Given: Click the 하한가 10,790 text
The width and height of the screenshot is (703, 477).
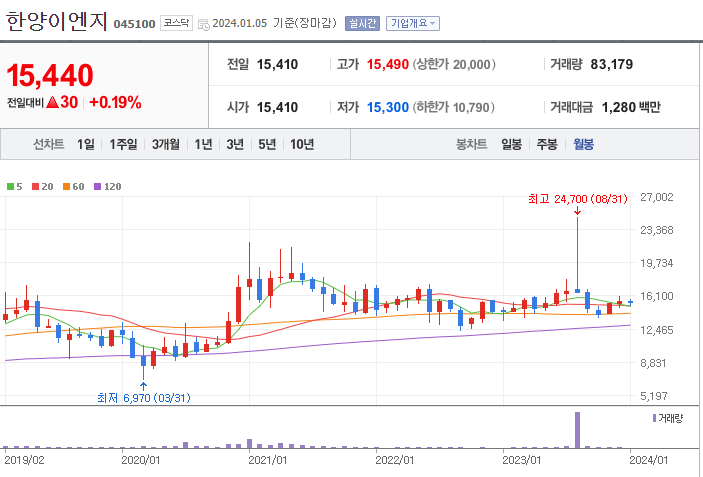Looking at the screenshot, I should pos(454,108).
